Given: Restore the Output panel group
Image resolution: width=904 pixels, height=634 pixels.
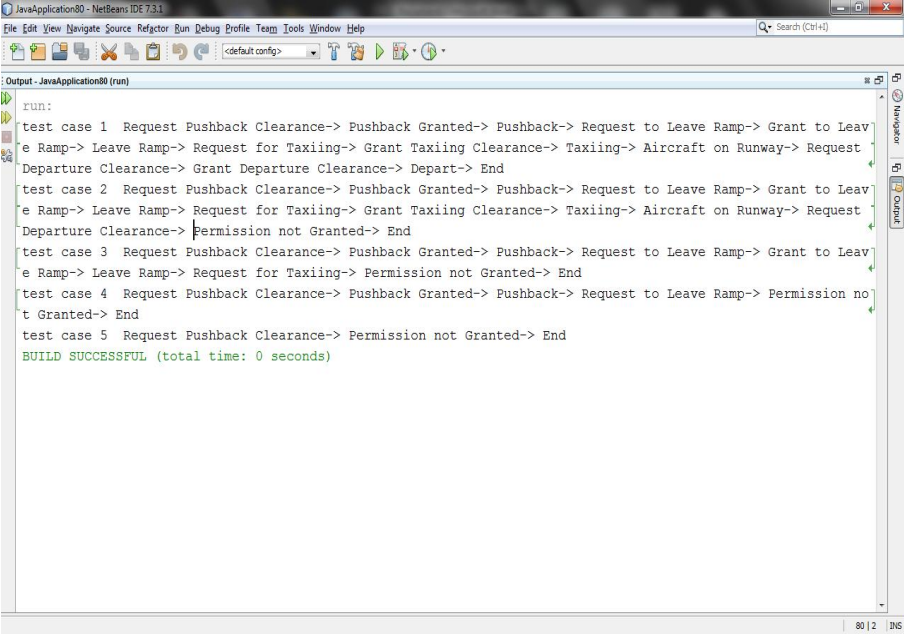Looking at the screenshot, I should click(x=896, y=168).
